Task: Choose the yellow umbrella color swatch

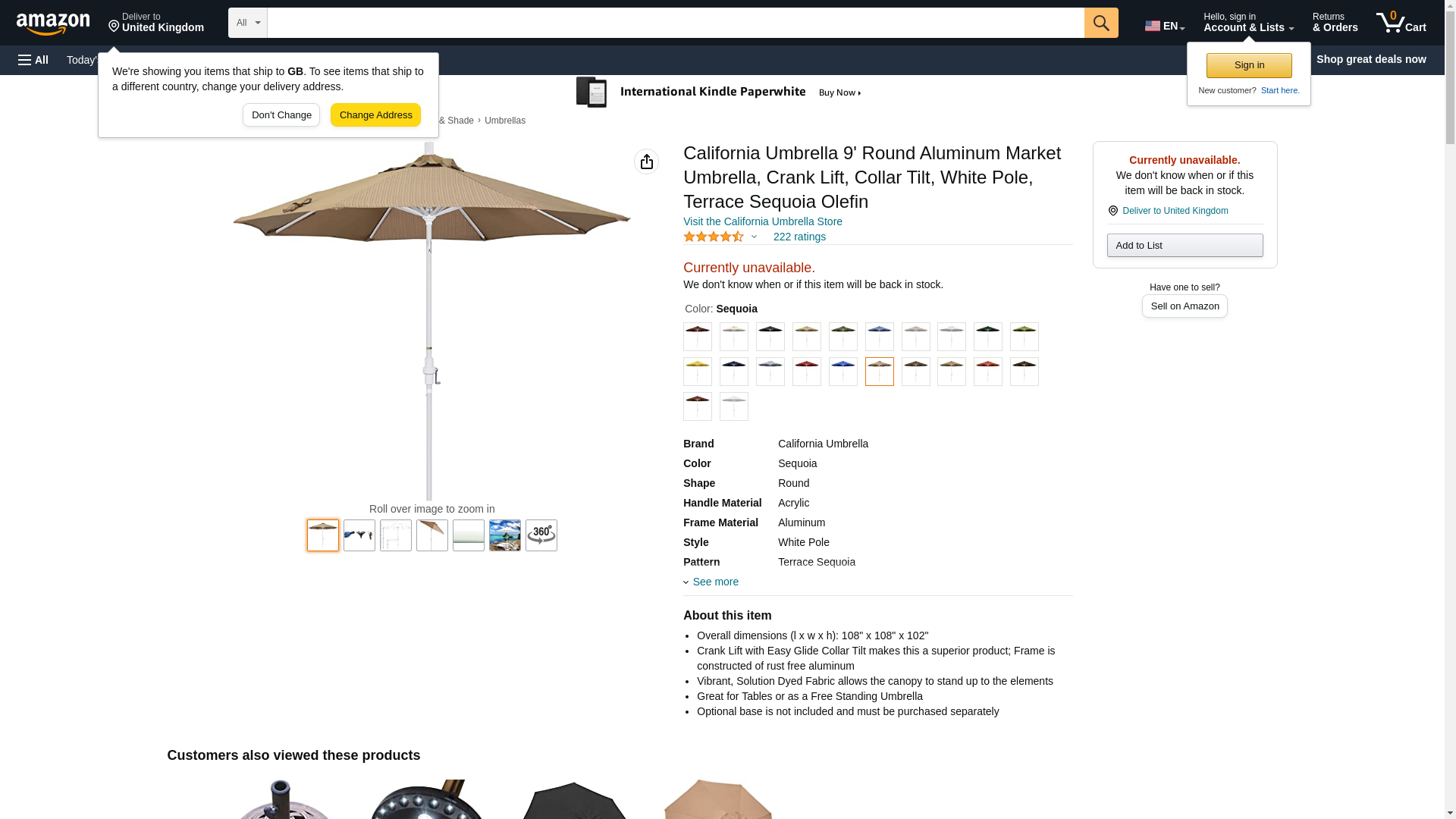Action: (x=698, y=372)
